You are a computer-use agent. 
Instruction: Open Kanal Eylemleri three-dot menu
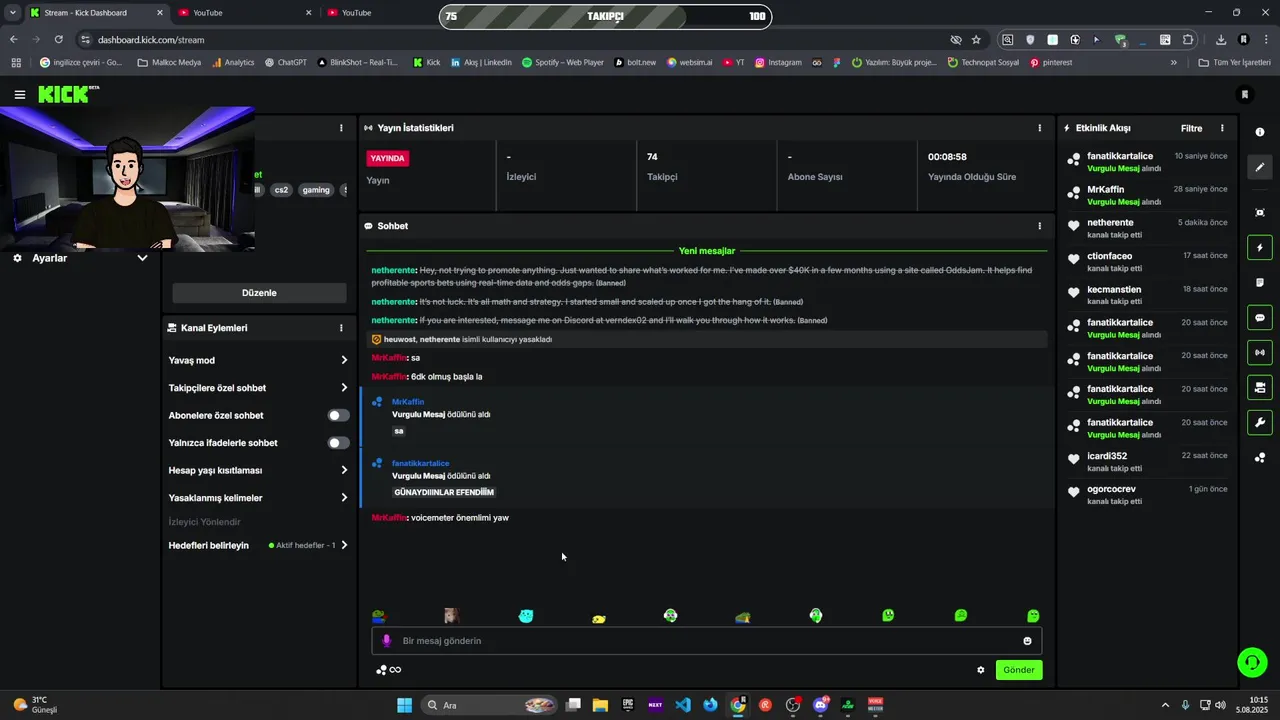click(x=341, y=328)
